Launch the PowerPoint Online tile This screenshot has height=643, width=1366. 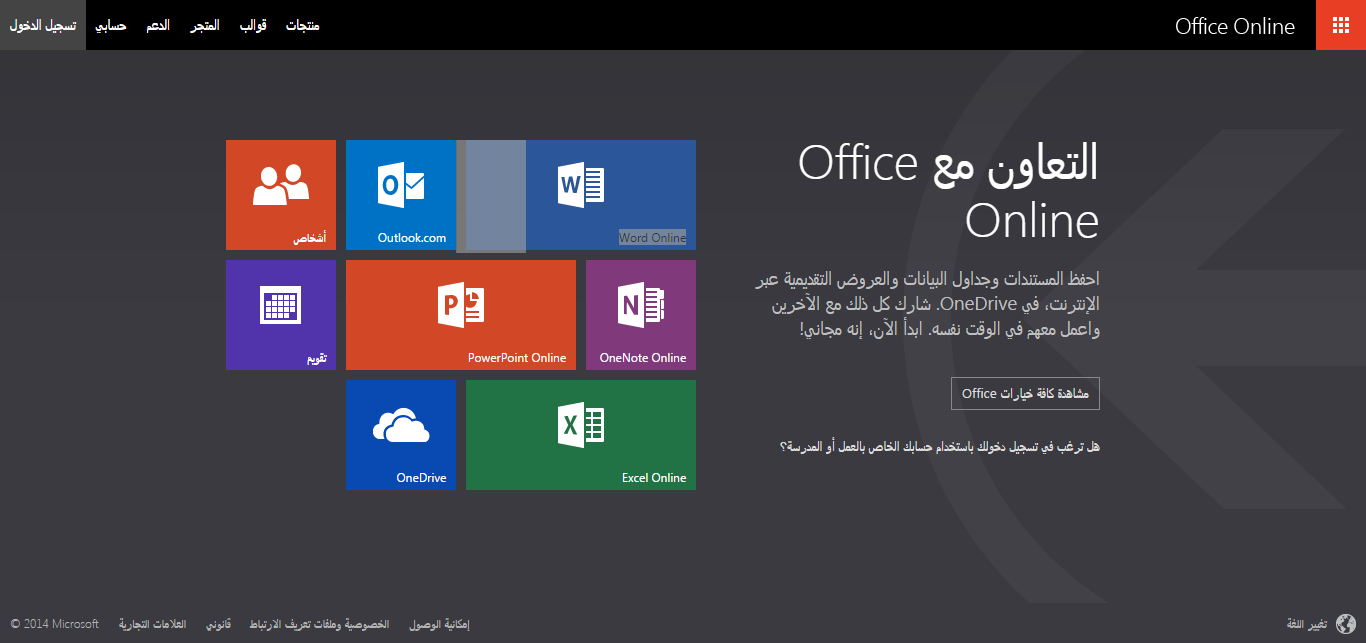pyautogui.click(x=461, y=315)
